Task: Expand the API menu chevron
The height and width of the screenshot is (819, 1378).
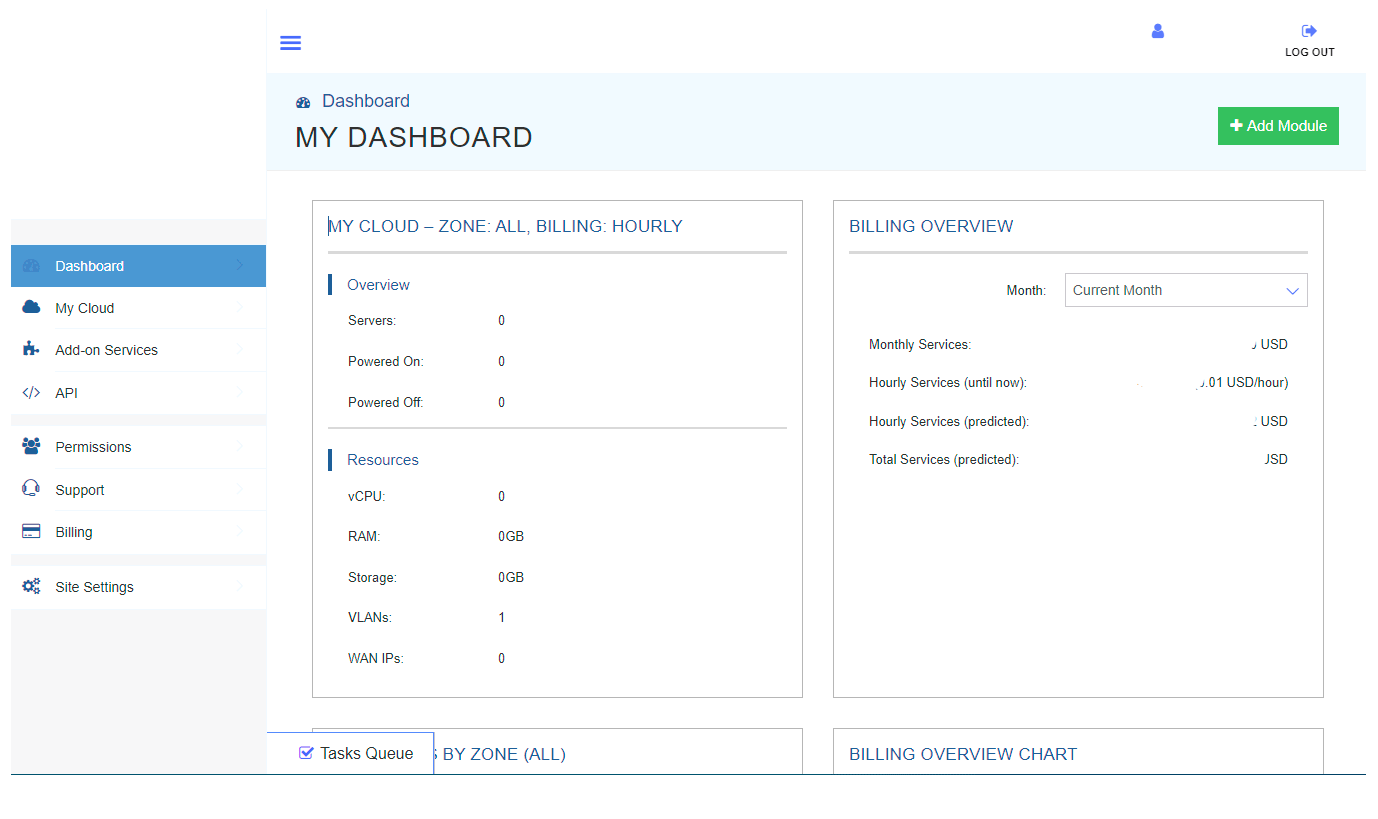Action: pyautogui.click(x=240, y=393)
